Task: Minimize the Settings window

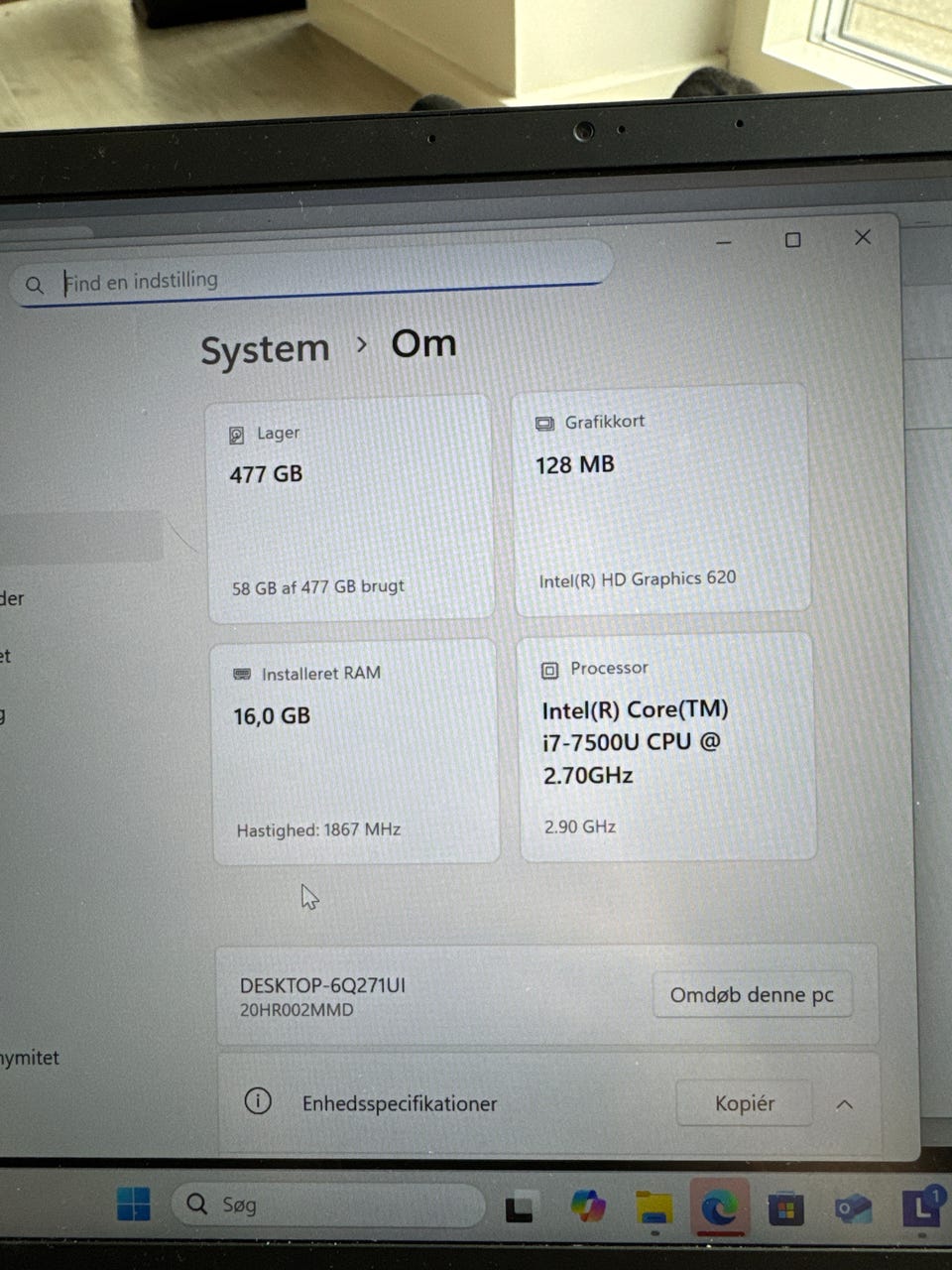Action: [x=725, y=242]
